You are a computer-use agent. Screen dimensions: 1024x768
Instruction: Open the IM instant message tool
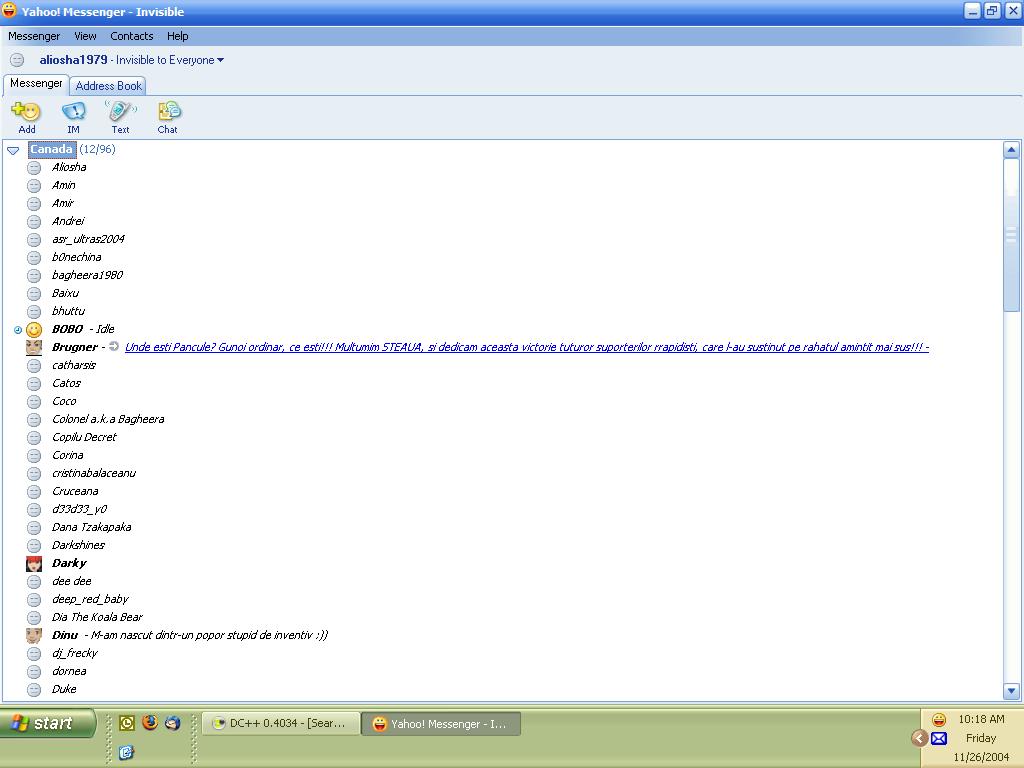73,111
